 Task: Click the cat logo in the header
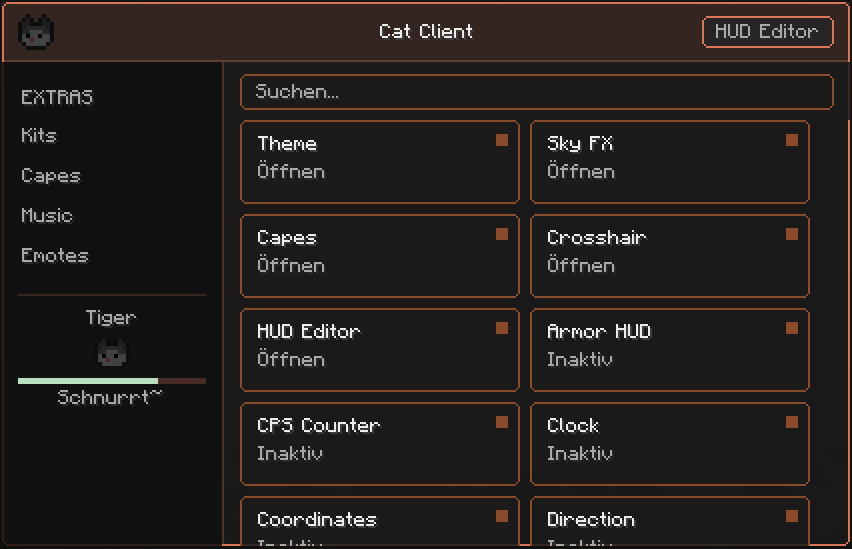[x=36, y=32]
